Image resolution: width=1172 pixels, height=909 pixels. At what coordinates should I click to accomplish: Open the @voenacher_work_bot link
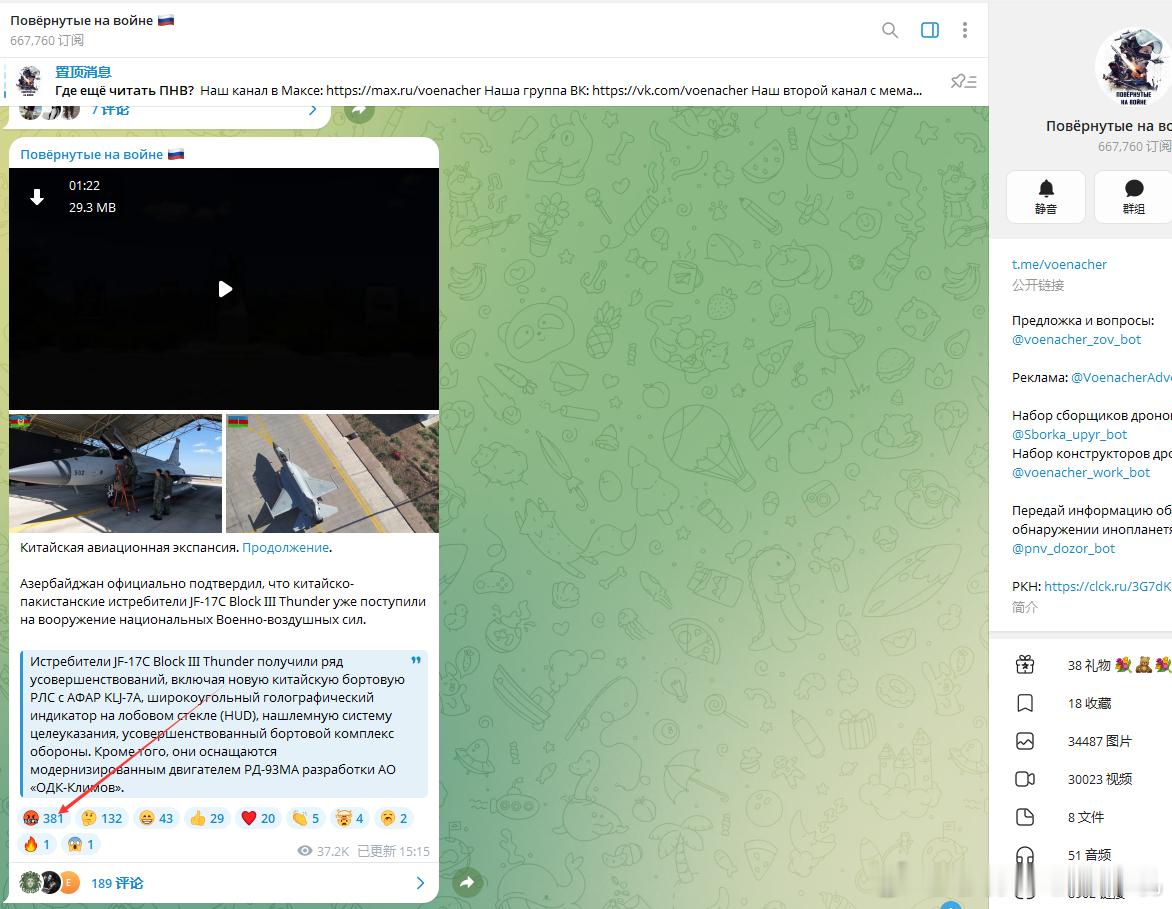click(1081, 472)
